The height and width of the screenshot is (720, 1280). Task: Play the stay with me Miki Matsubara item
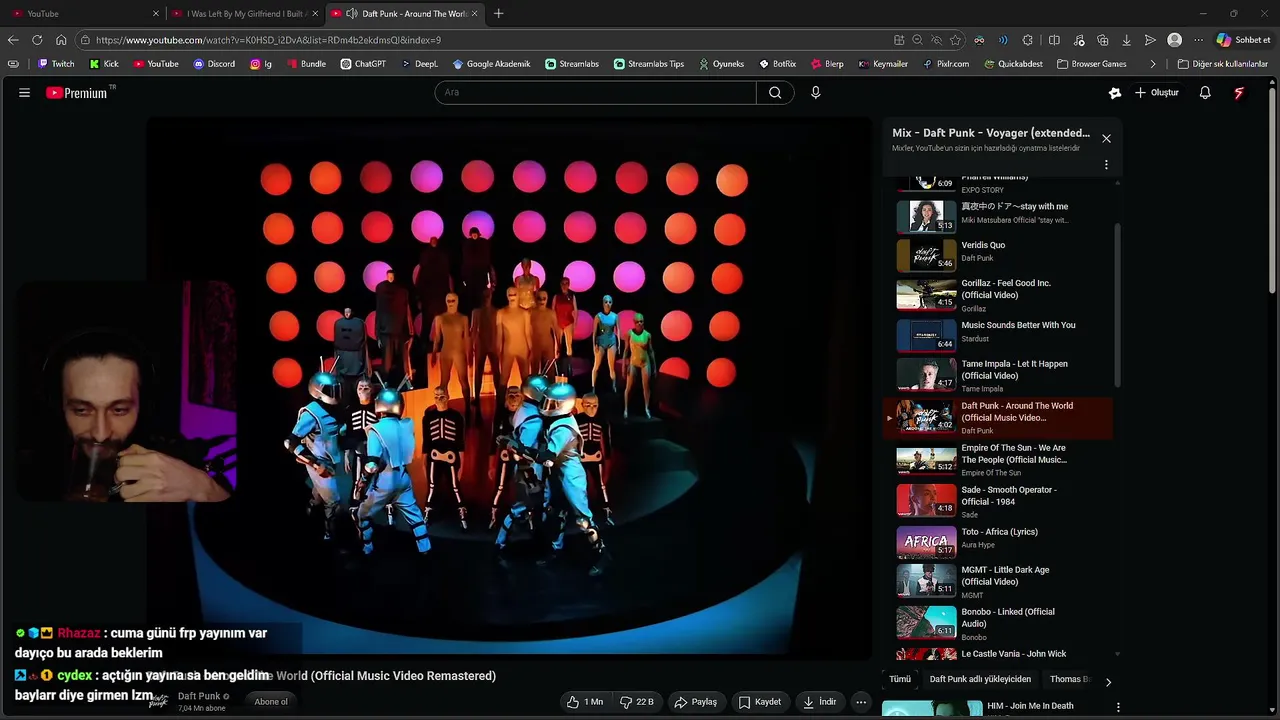click(x=998, y=216)
